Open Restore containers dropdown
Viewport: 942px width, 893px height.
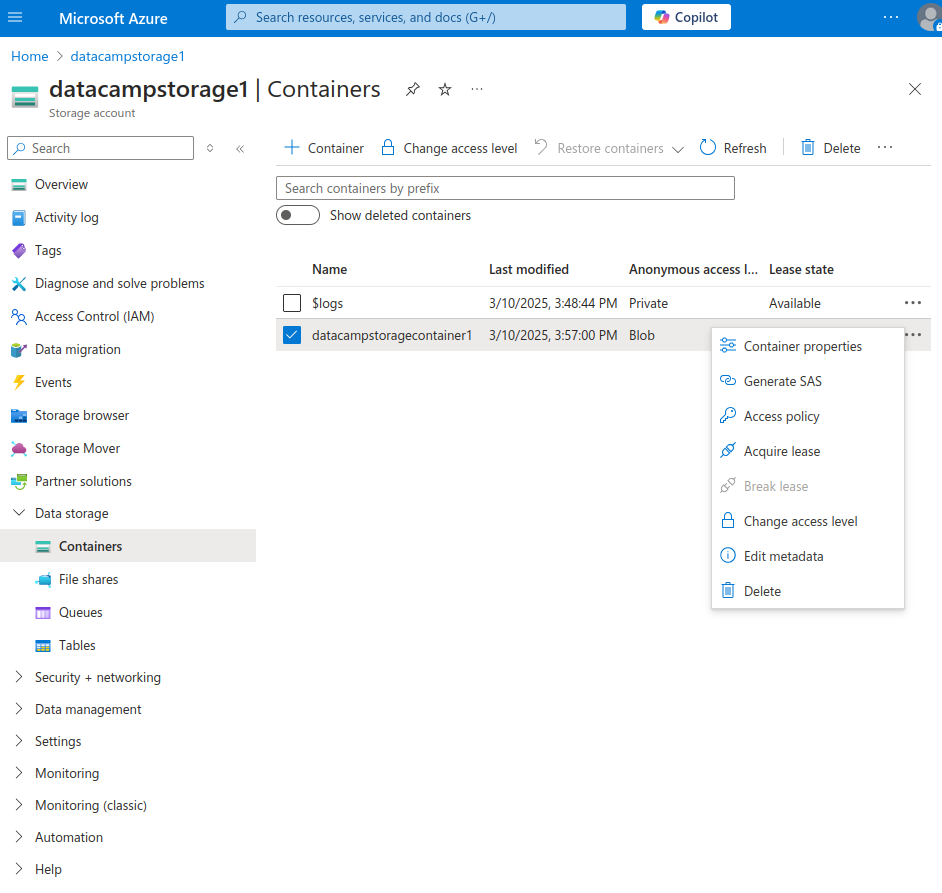609,148
